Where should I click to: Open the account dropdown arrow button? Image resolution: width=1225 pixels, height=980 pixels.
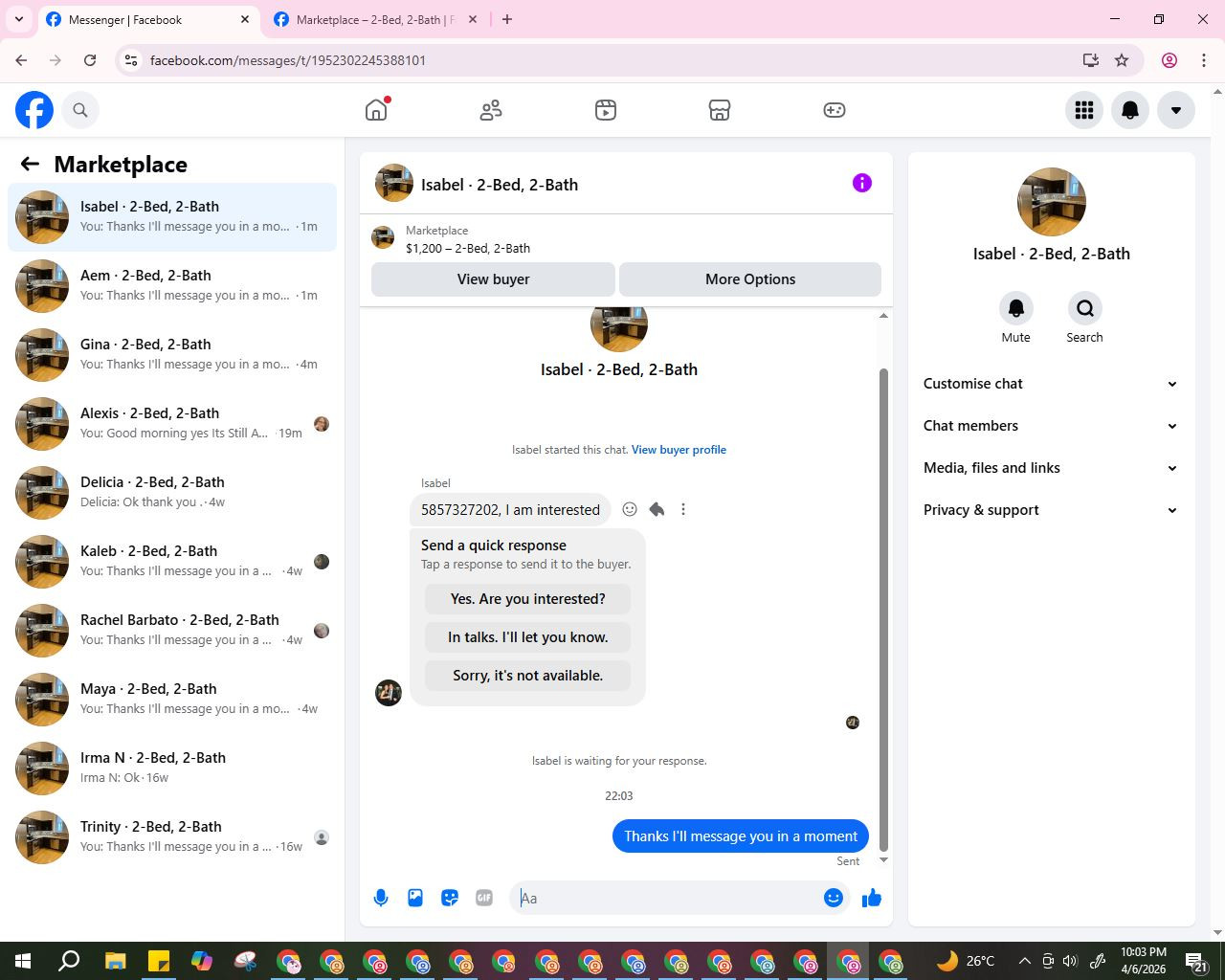[1176, 110]
